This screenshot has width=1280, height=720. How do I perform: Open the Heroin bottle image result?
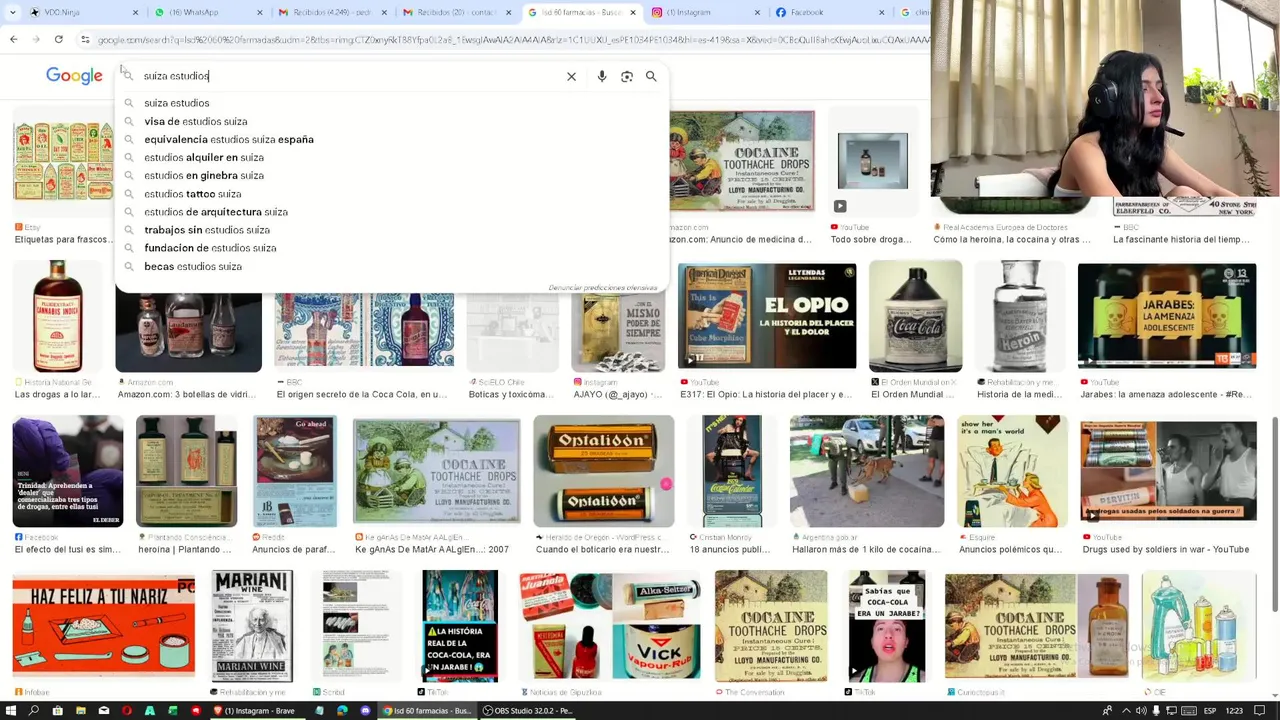[1019, 316]
